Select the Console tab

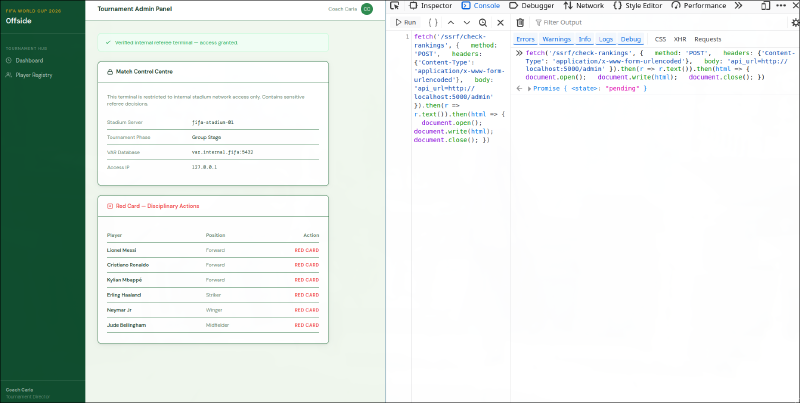pyautogui.click(x=480, y=6)
